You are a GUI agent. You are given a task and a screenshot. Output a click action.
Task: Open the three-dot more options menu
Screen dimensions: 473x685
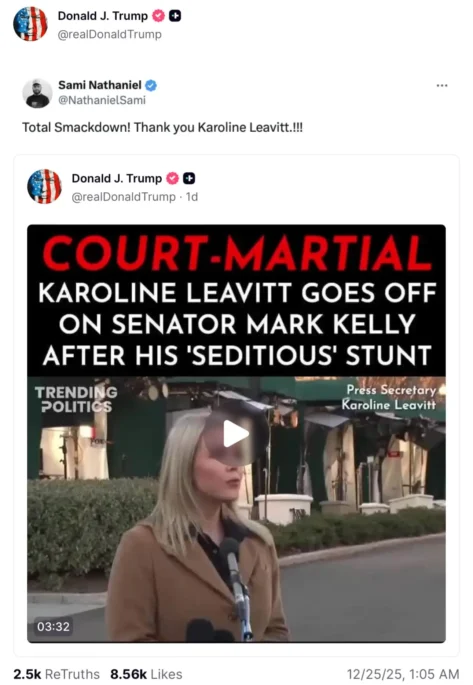[x=442, y=86]
